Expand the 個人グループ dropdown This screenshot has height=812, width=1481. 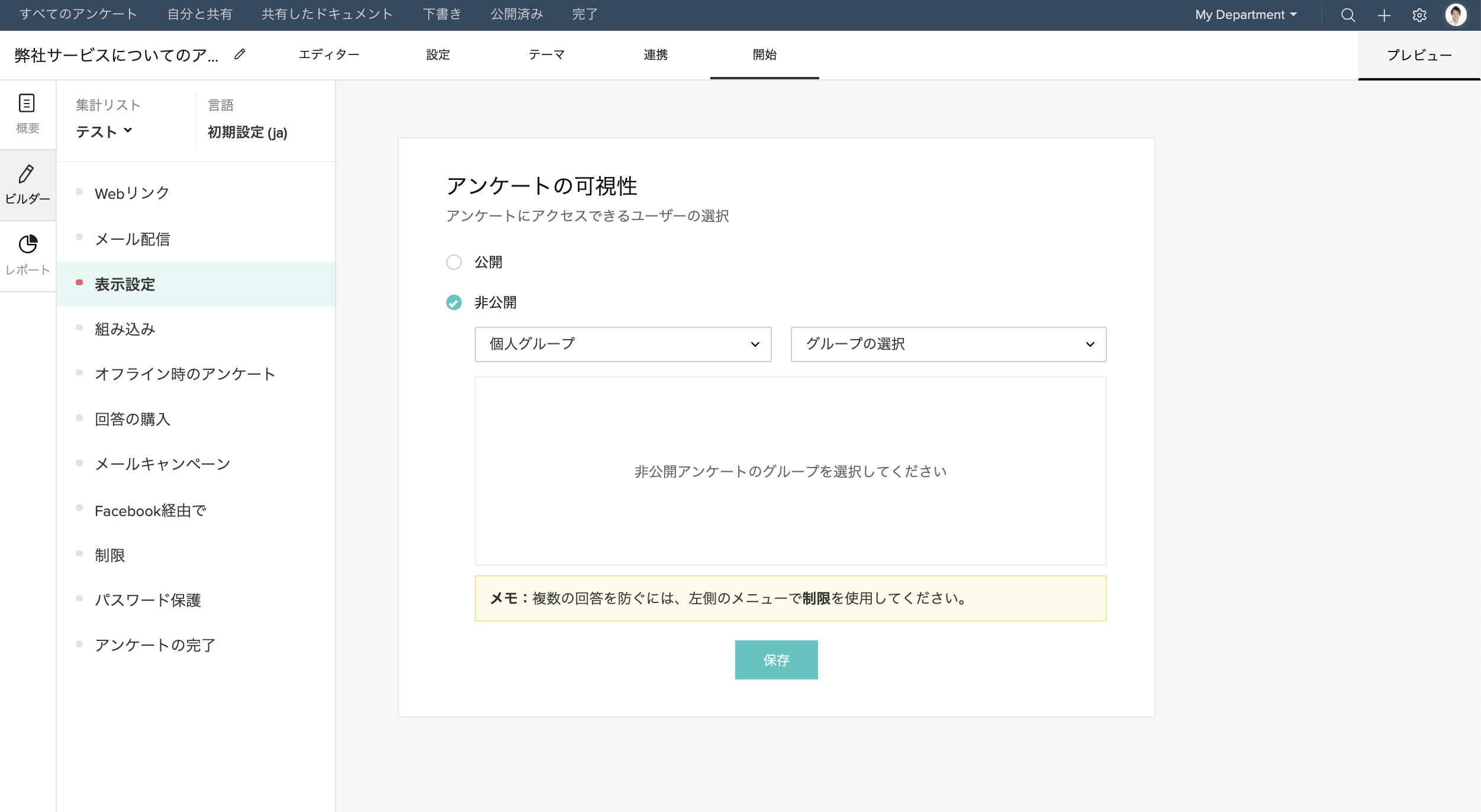click(623, 344)
